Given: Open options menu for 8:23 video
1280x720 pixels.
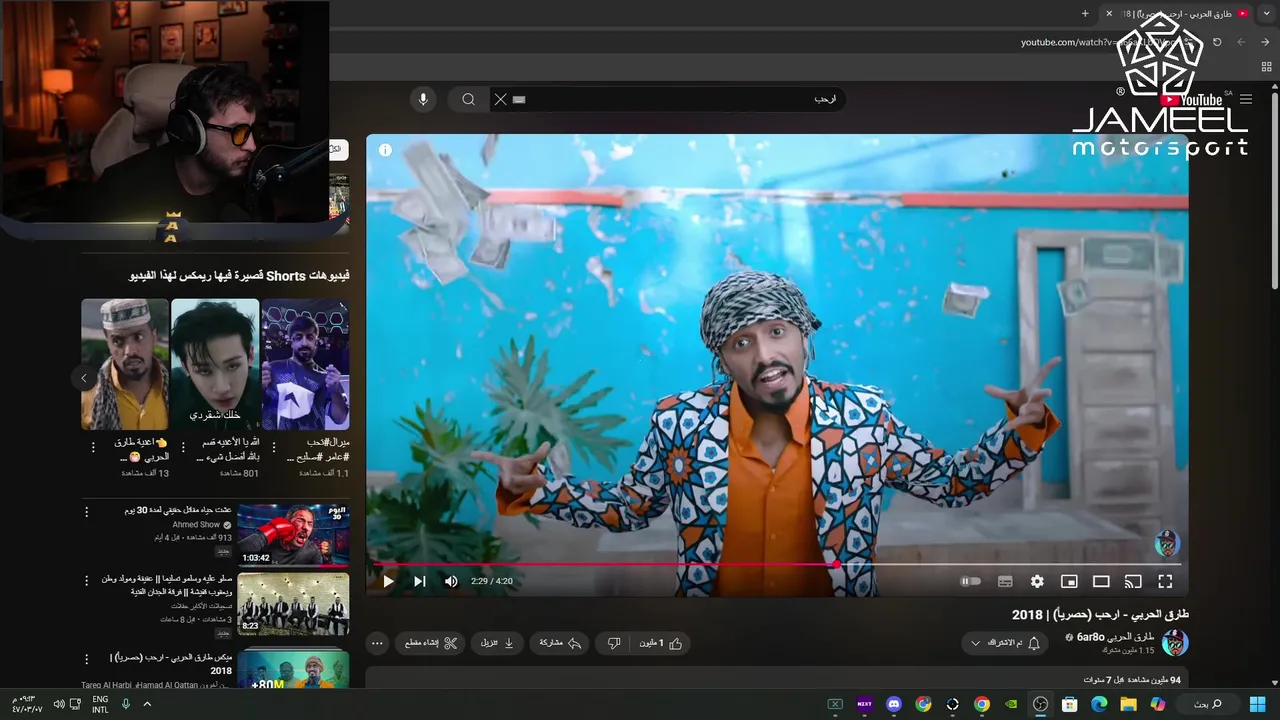Looking at the screenshot, I should [86, 580].
